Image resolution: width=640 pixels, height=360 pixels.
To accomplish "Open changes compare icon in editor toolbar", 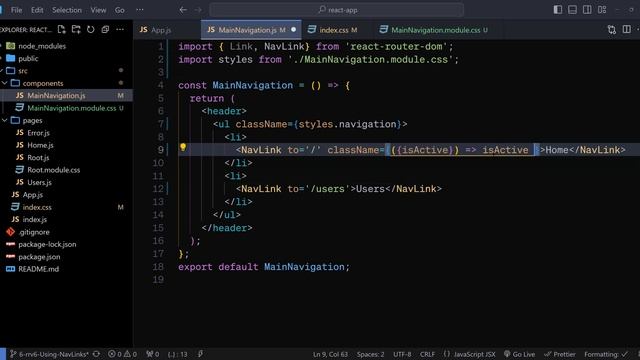I will [x=611, y=29].
